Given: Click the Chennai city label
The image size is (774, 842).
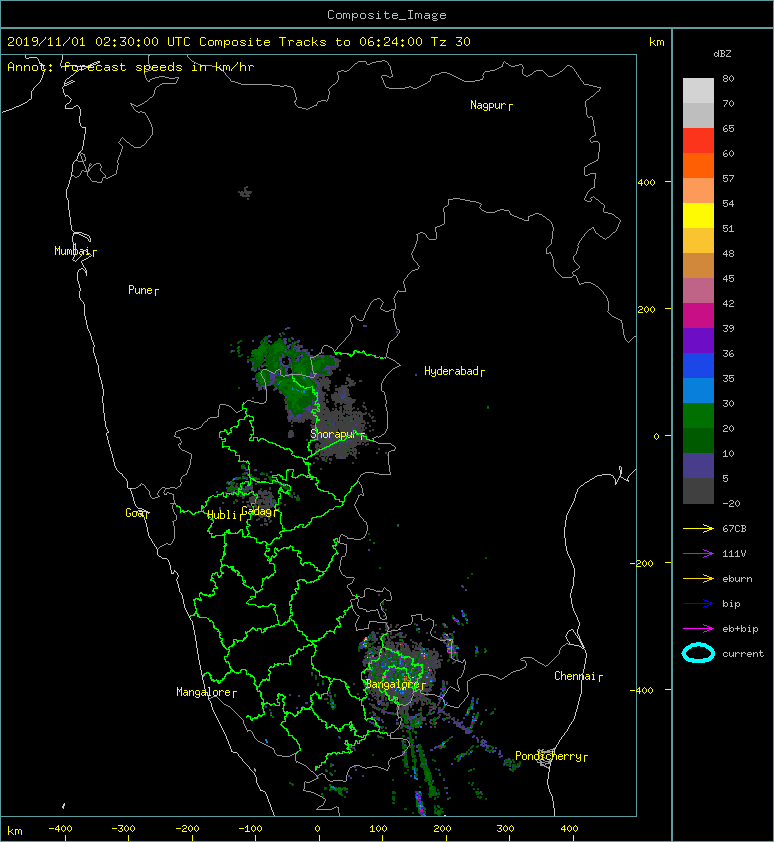Looking at the screenshot, I should (x=578, y=677).
